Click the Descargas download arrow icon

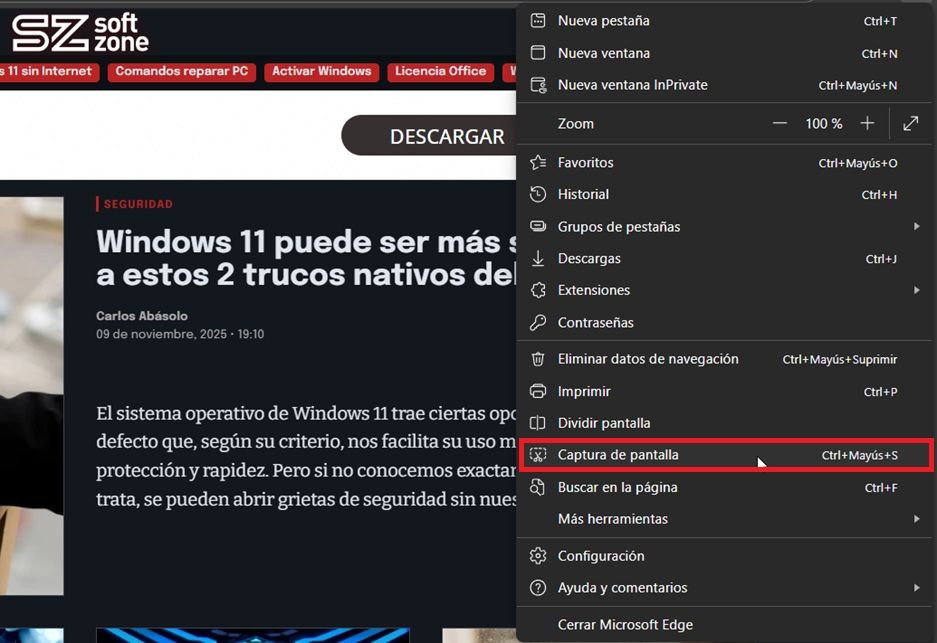pyautogui.click(x=538, y=258)
